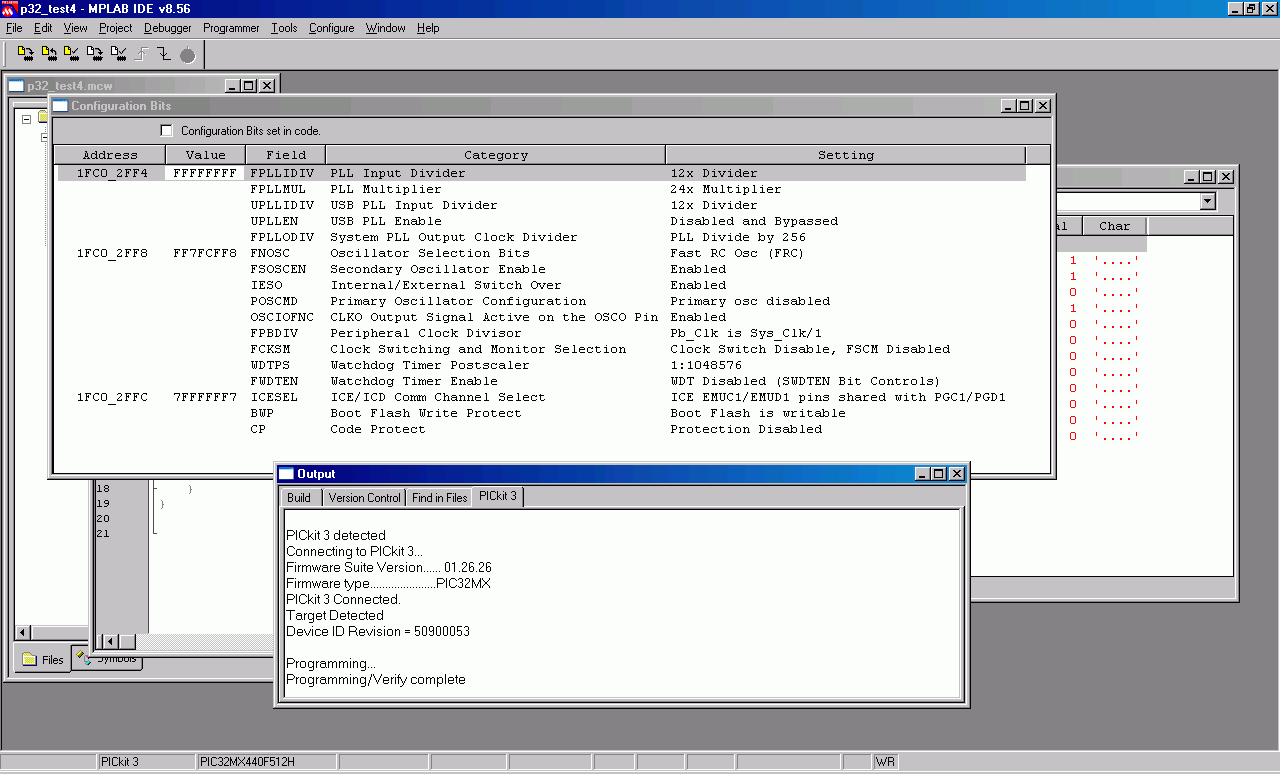Select the ICESEL Comm Channel Select row
1280x774 pixels.
(541, 397)
